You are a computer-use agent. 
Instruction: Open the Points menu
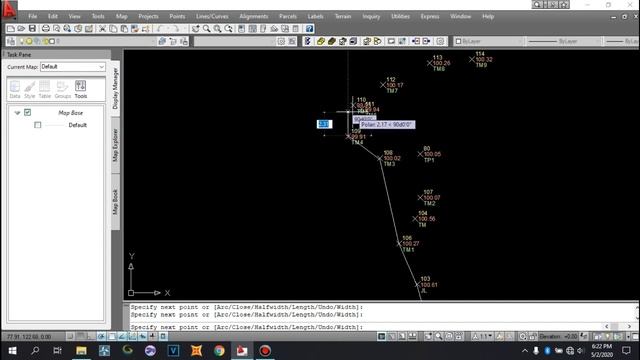[177, 16]
